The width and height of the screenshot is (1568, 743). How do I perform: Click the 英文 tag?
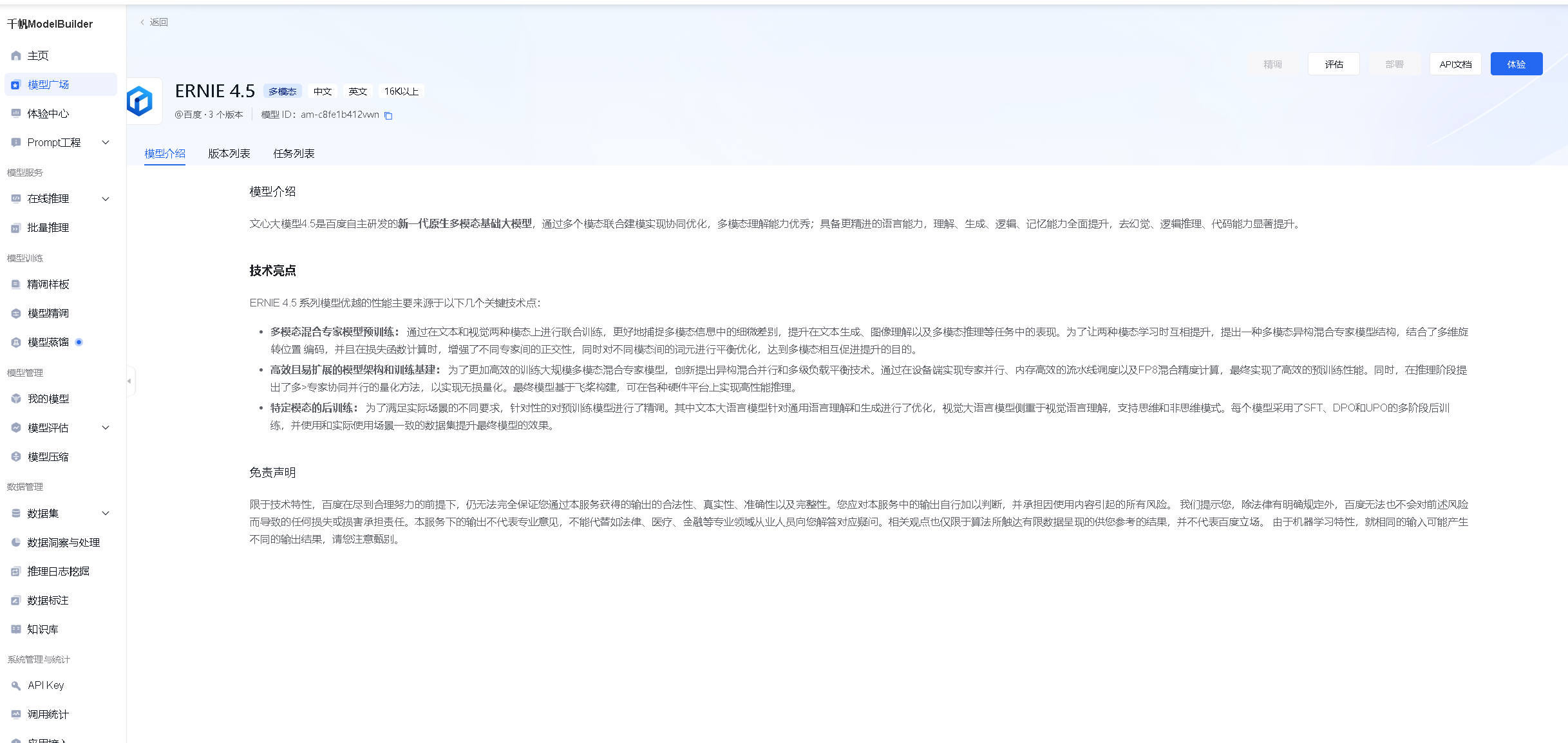pyautogui.click(x=358, y=92)
